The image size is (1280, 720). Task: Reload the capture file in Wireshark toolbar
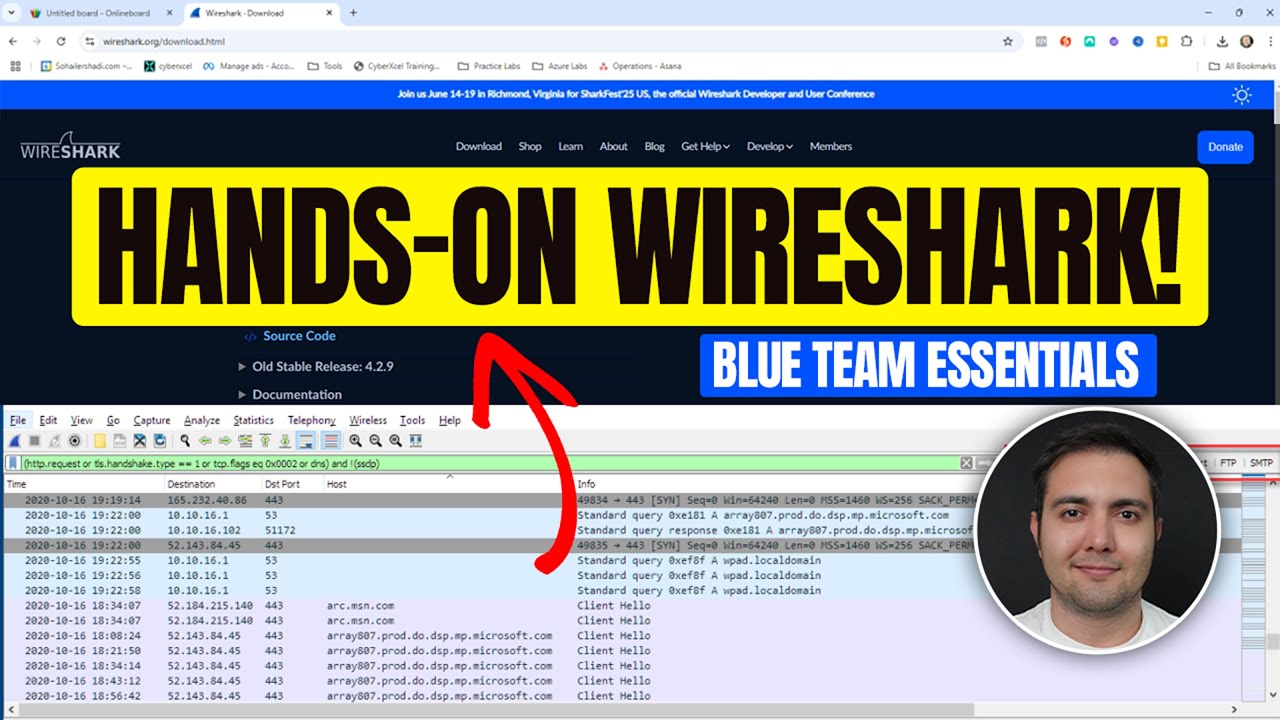point(160,441)
